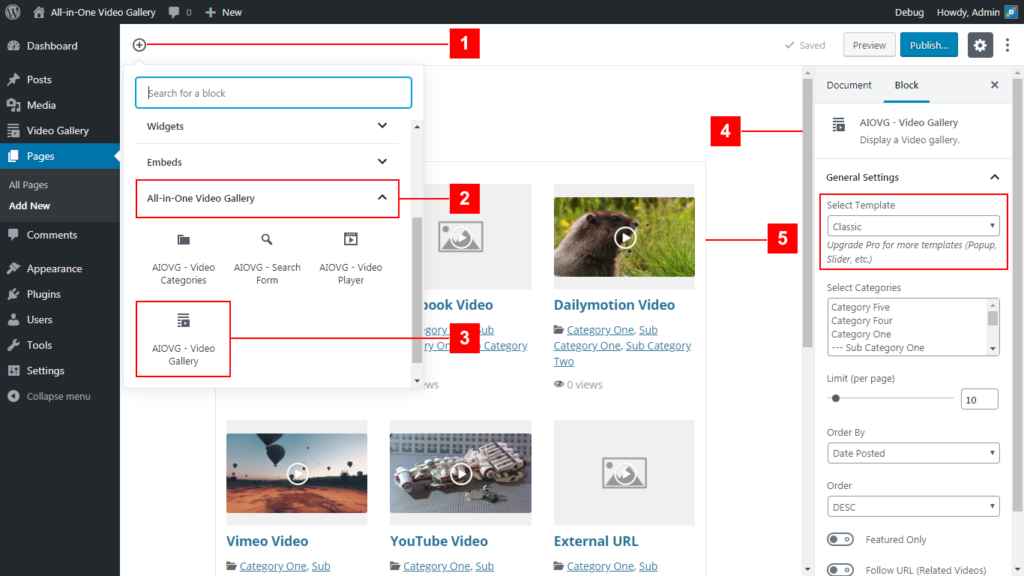The image size is (1024, 576).
Task: Toggle the Featured Only switch
Action: (x=840, y=540)
